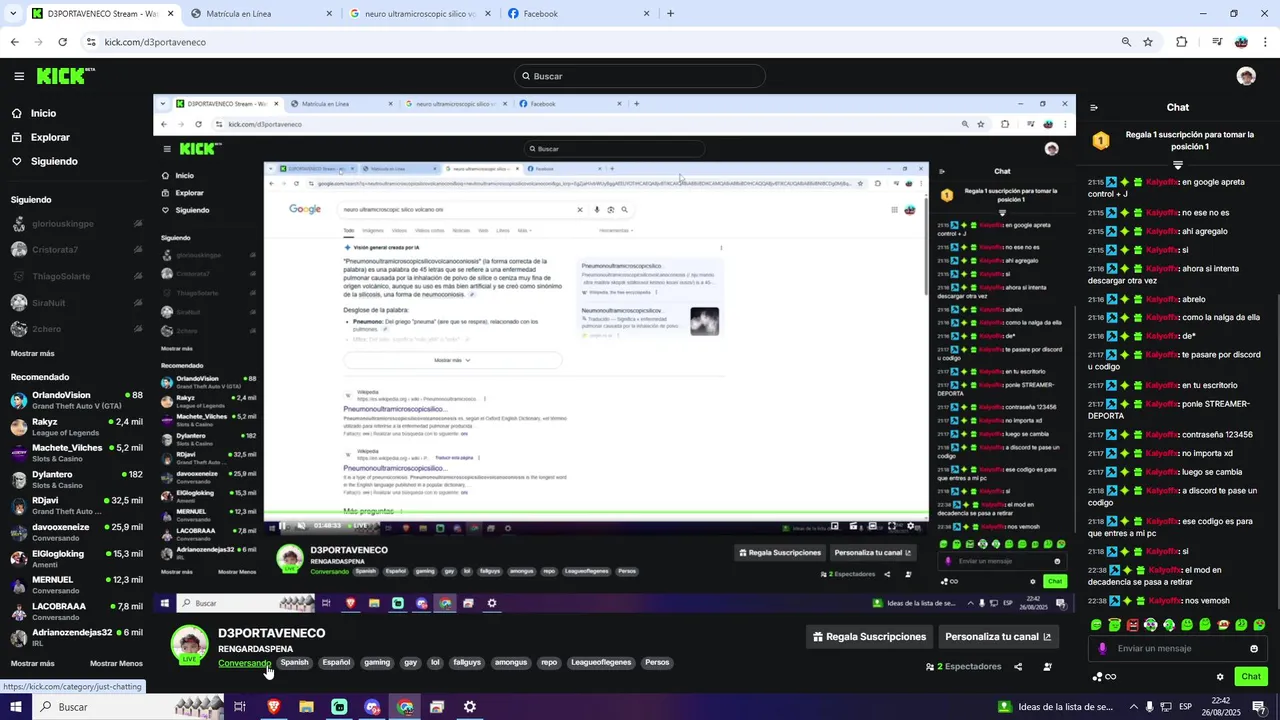Screen dimensions: 1280x720
Task: Open the chat settings gear
Action: click(x=1220, y=677)
